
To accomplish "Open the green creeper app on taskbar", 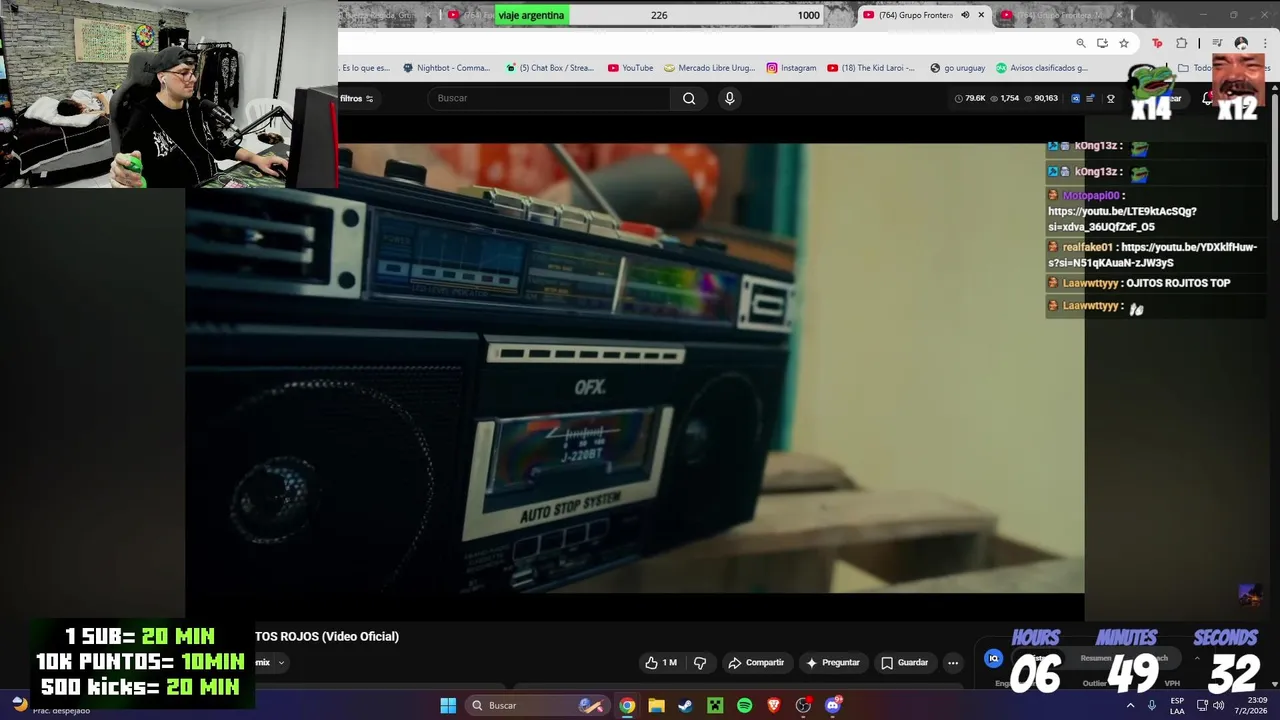I will point(715,705).
